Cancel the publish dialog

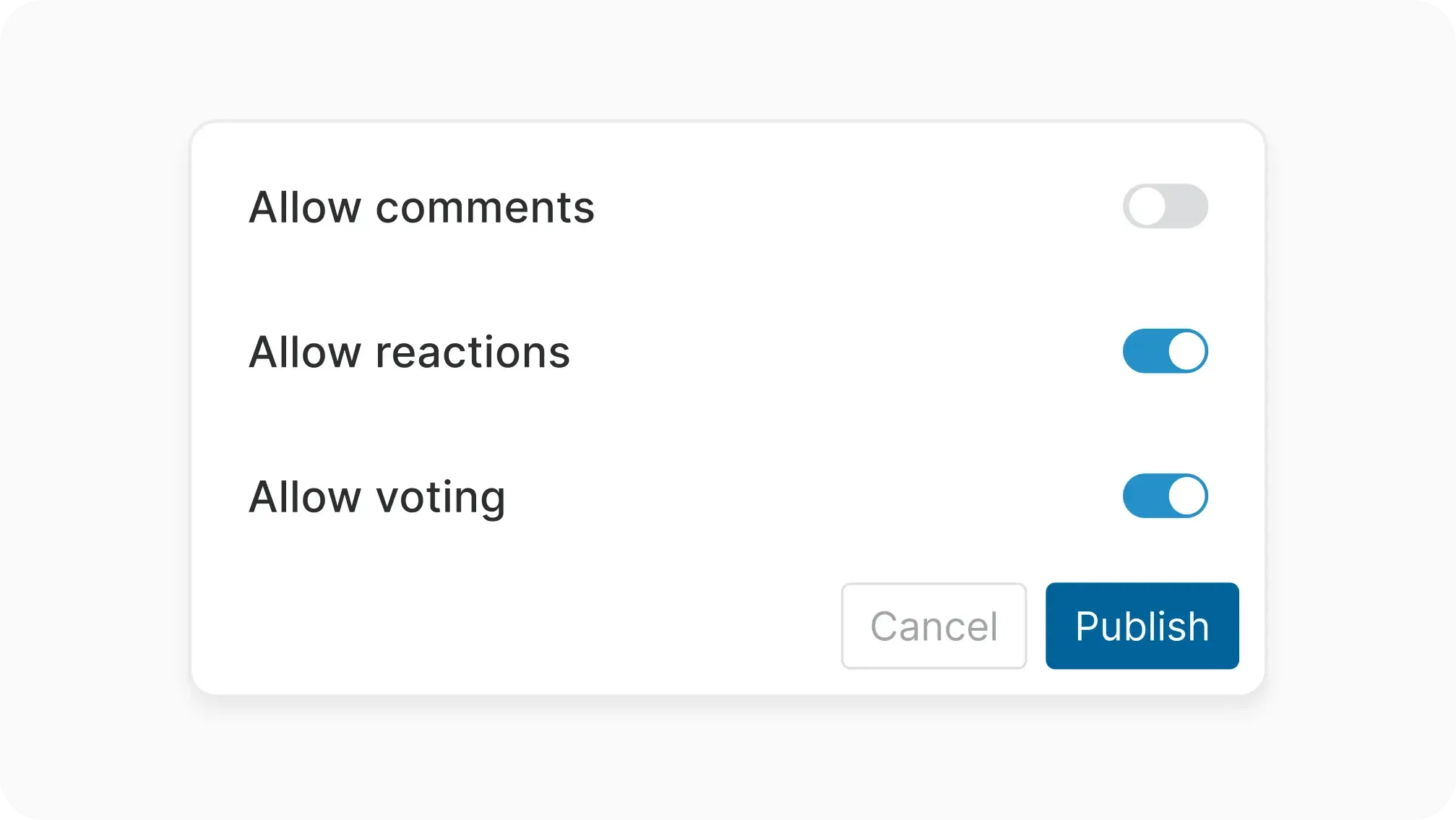(934, 626)
